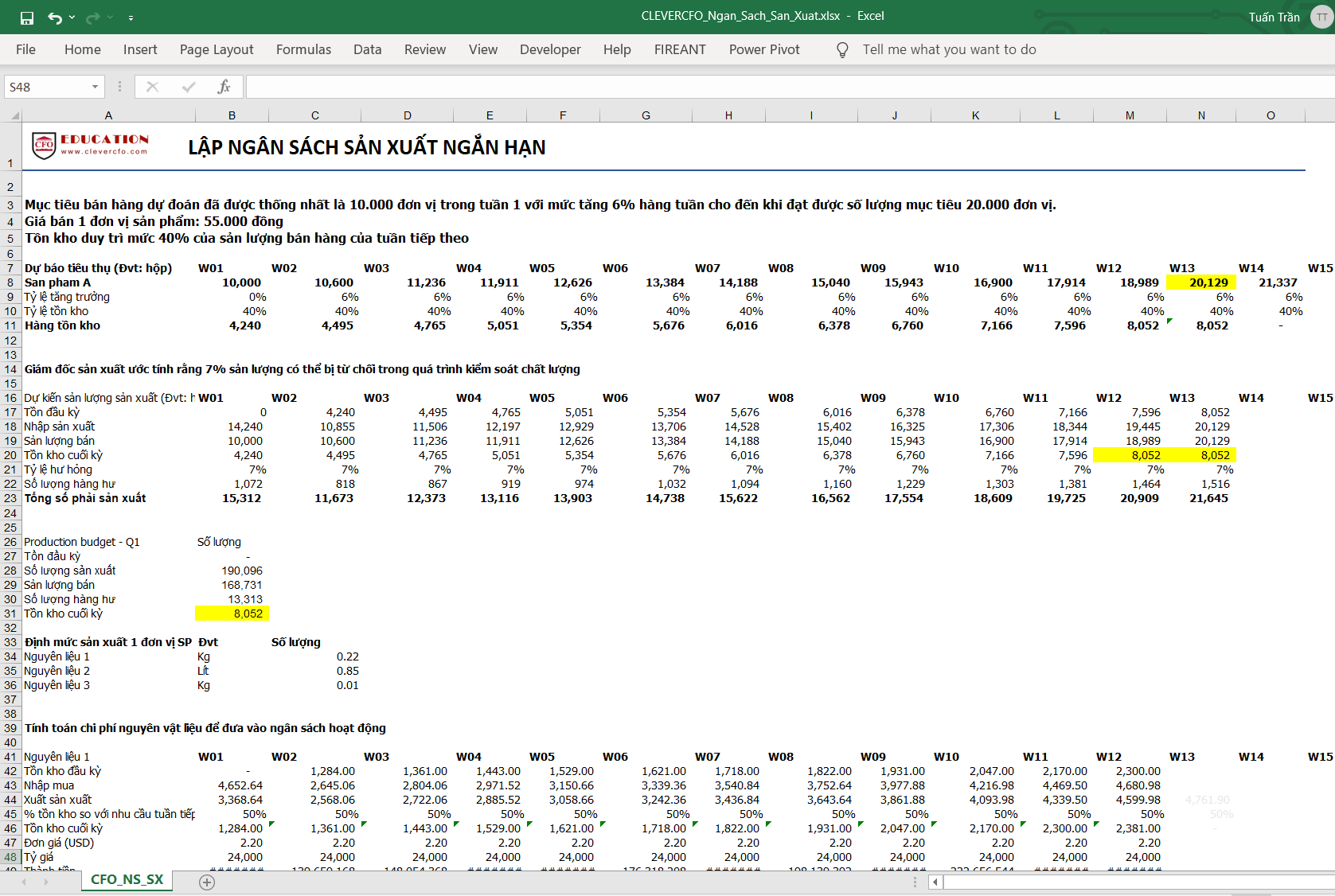Click the Save icon in quick access toolbar
Viewport: 1335px width, 896px height.
point(27,18)
